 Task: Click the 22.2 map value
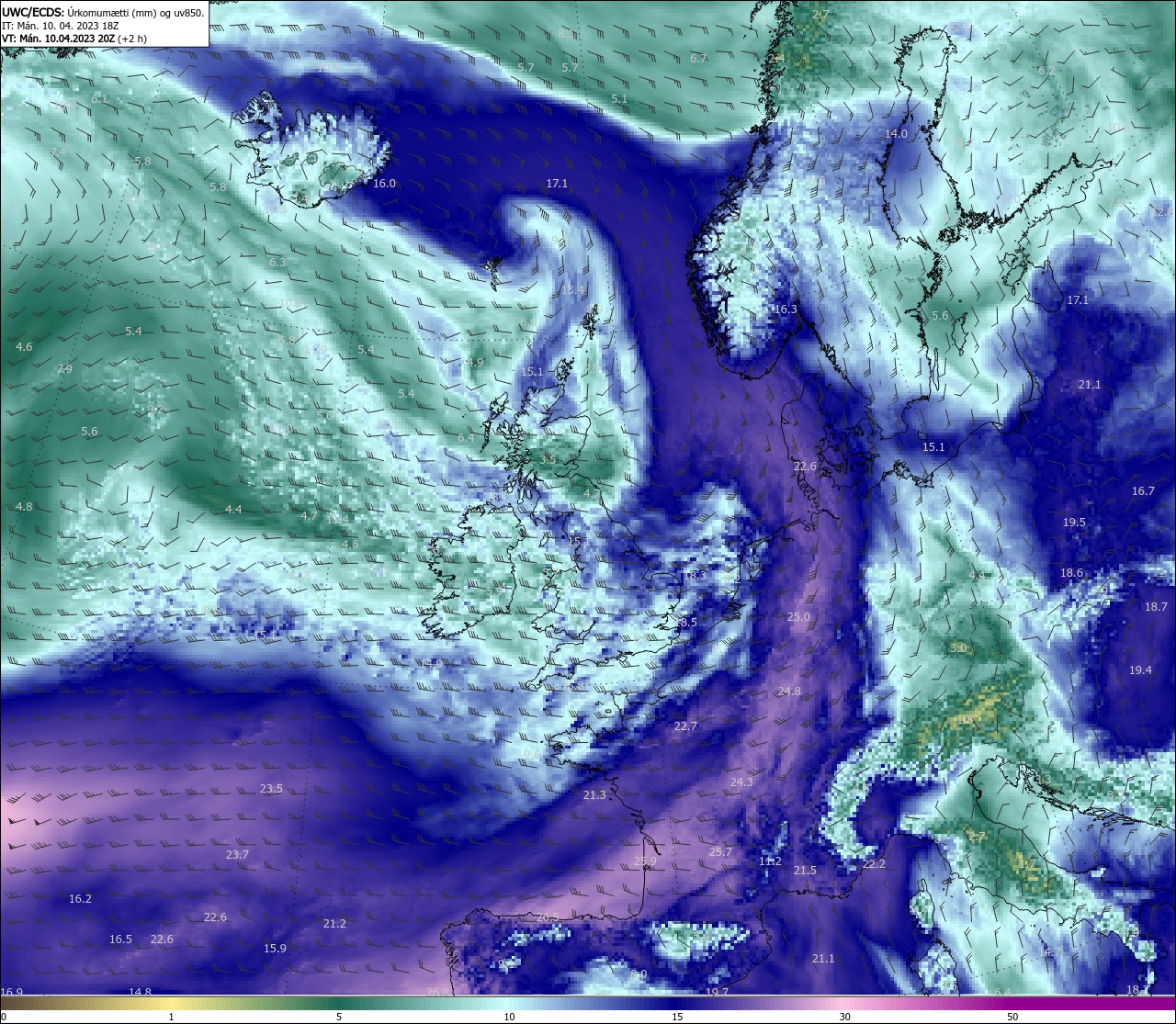point(874,864)
